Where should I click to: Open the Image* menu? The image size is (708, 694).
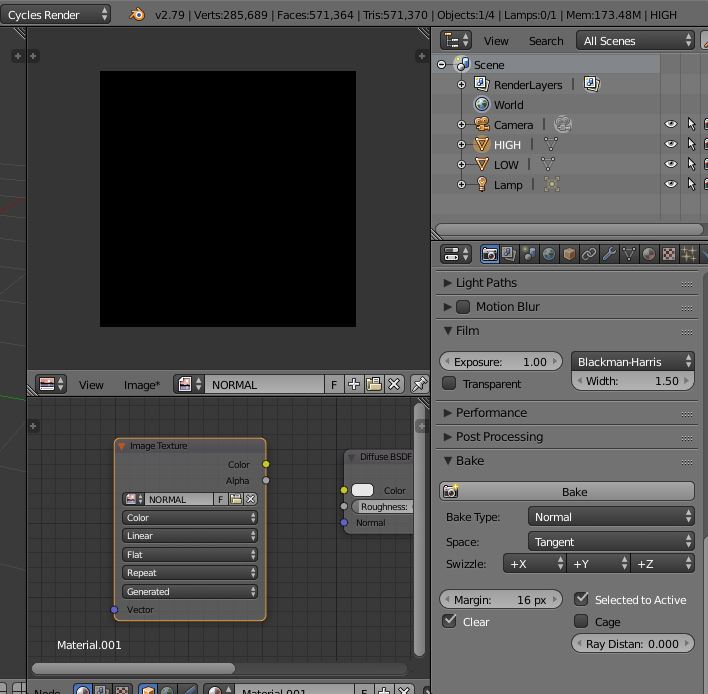click(x=142, y=385)
